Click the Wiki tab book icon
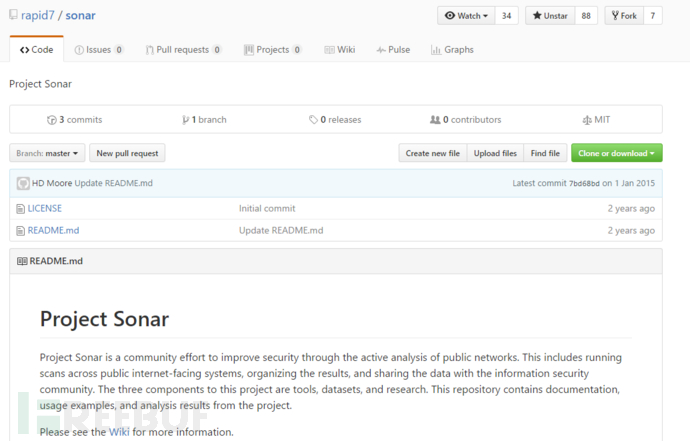Image resolution: width=690 pixels, height=441 pixels. click(329, 50)
